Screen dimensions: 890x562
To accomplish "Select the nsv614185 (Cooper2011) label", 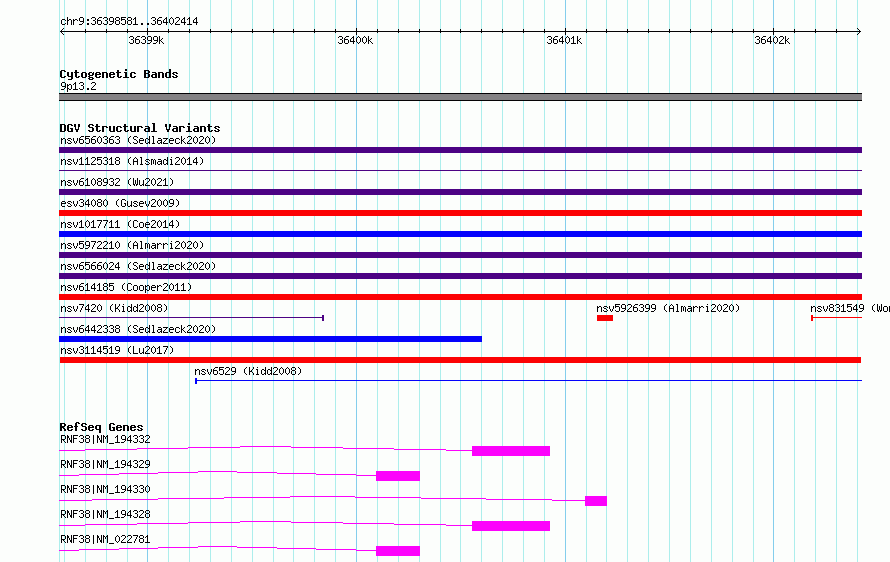I will click(126, 287).
